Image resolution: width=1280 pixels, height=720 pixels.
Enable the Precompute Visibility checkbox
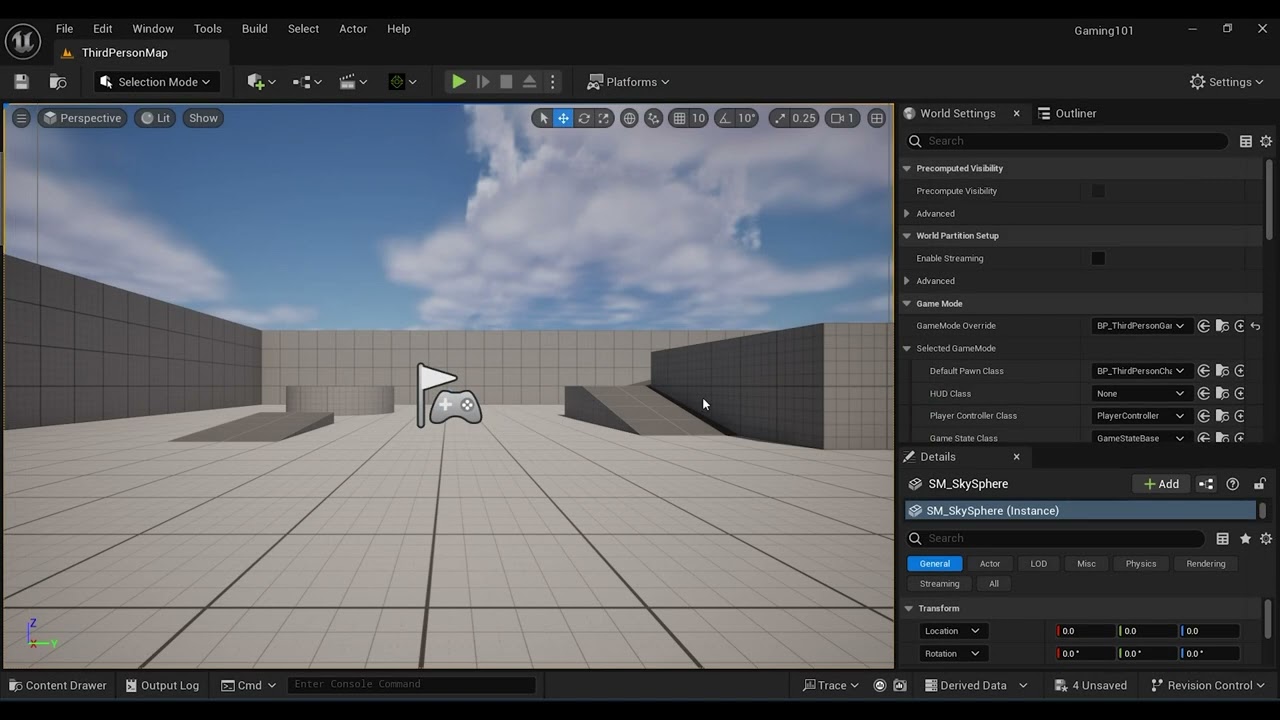coord(1098,191)
